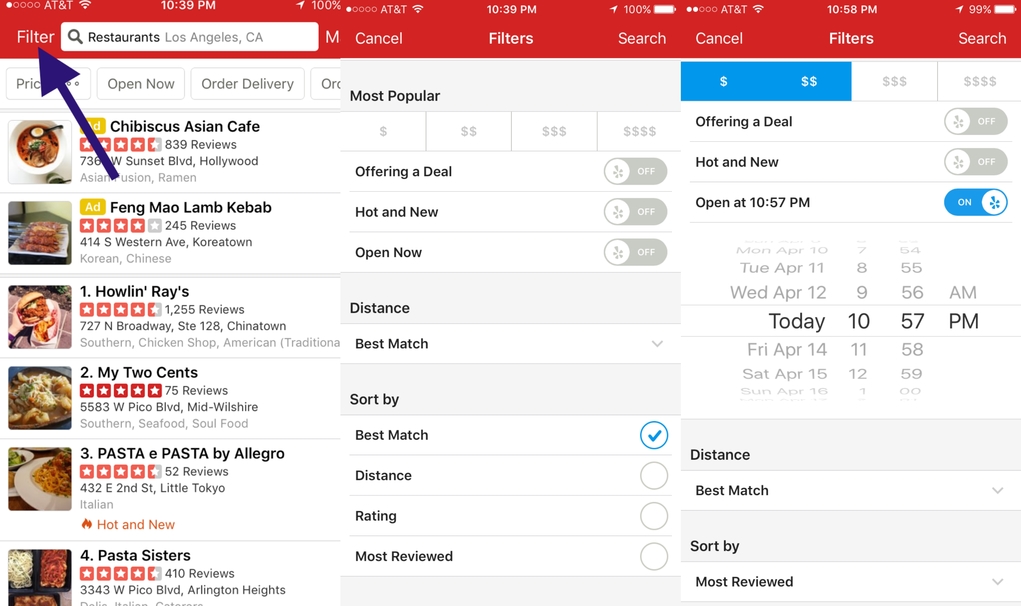1021x606 pixels.
Task: Select Best Match sort radio button
Action: coord(654,435)
